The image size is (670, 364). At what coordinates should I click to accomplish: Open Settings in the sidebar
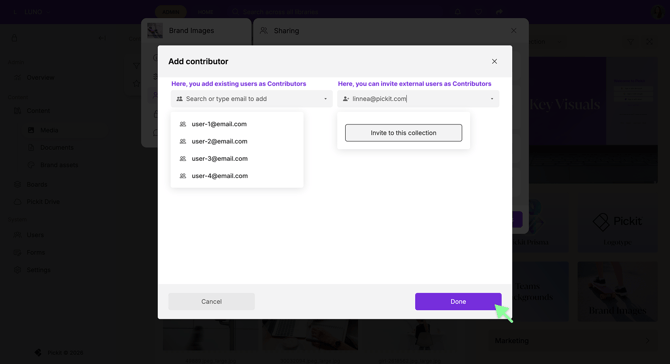coord(38,270)
